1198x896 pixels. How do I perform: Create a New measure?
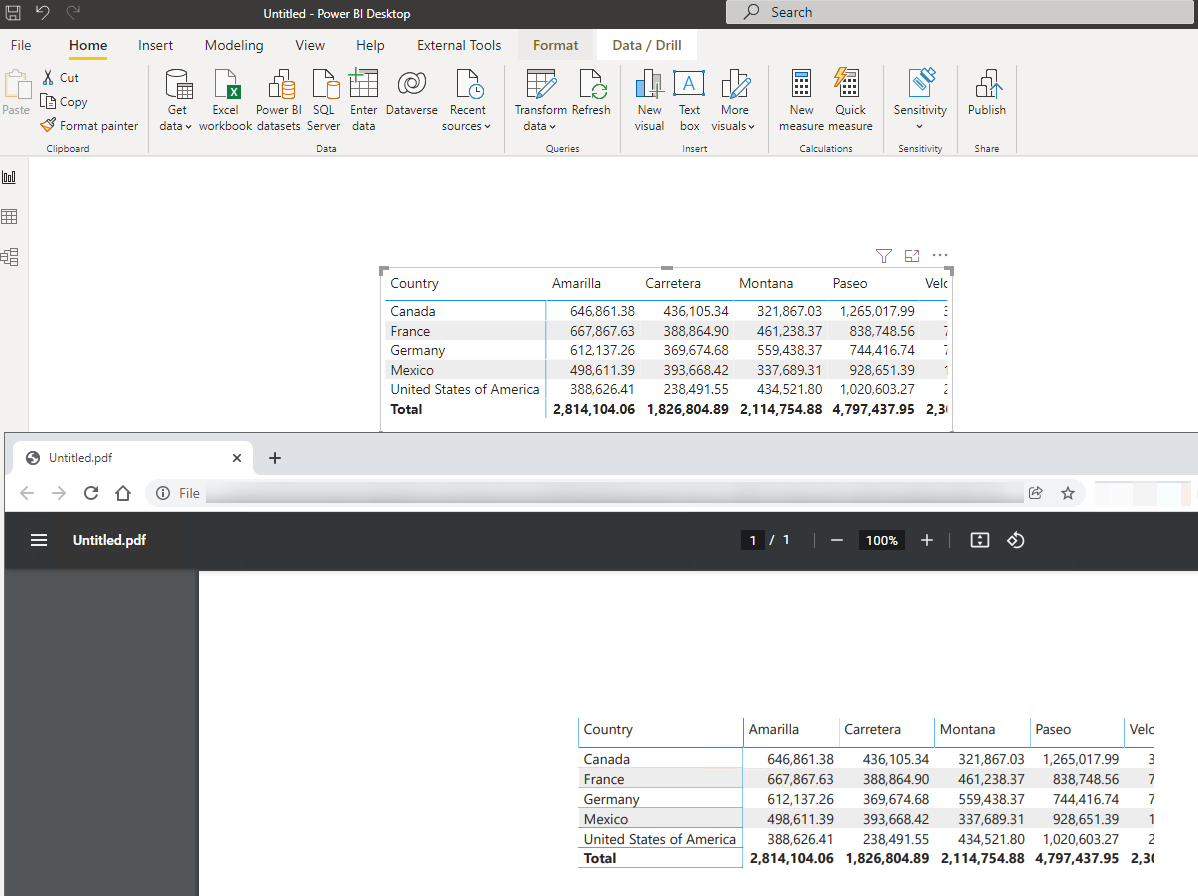click(x=801, y=100)
